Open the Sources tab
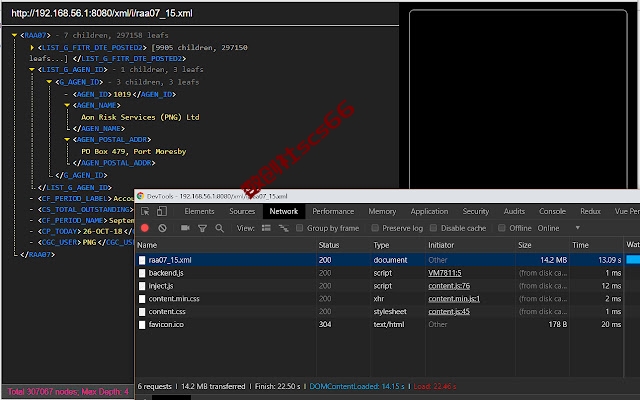The image size is (640, 400). click(242, 211)
